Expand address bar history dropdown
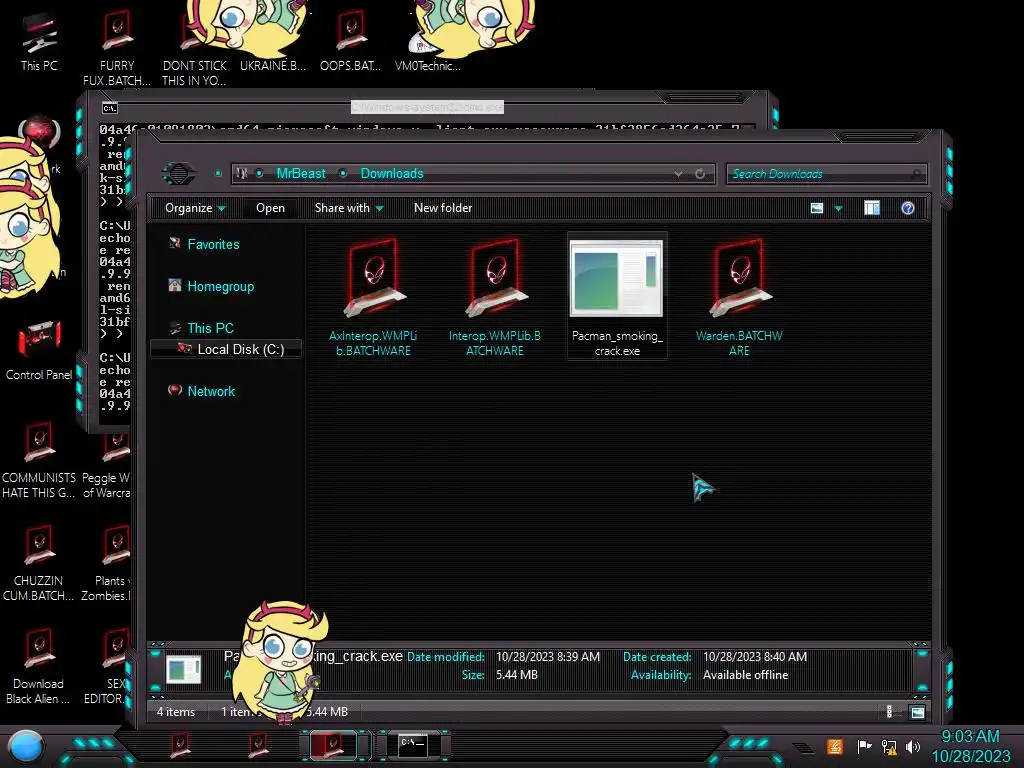 678,174
